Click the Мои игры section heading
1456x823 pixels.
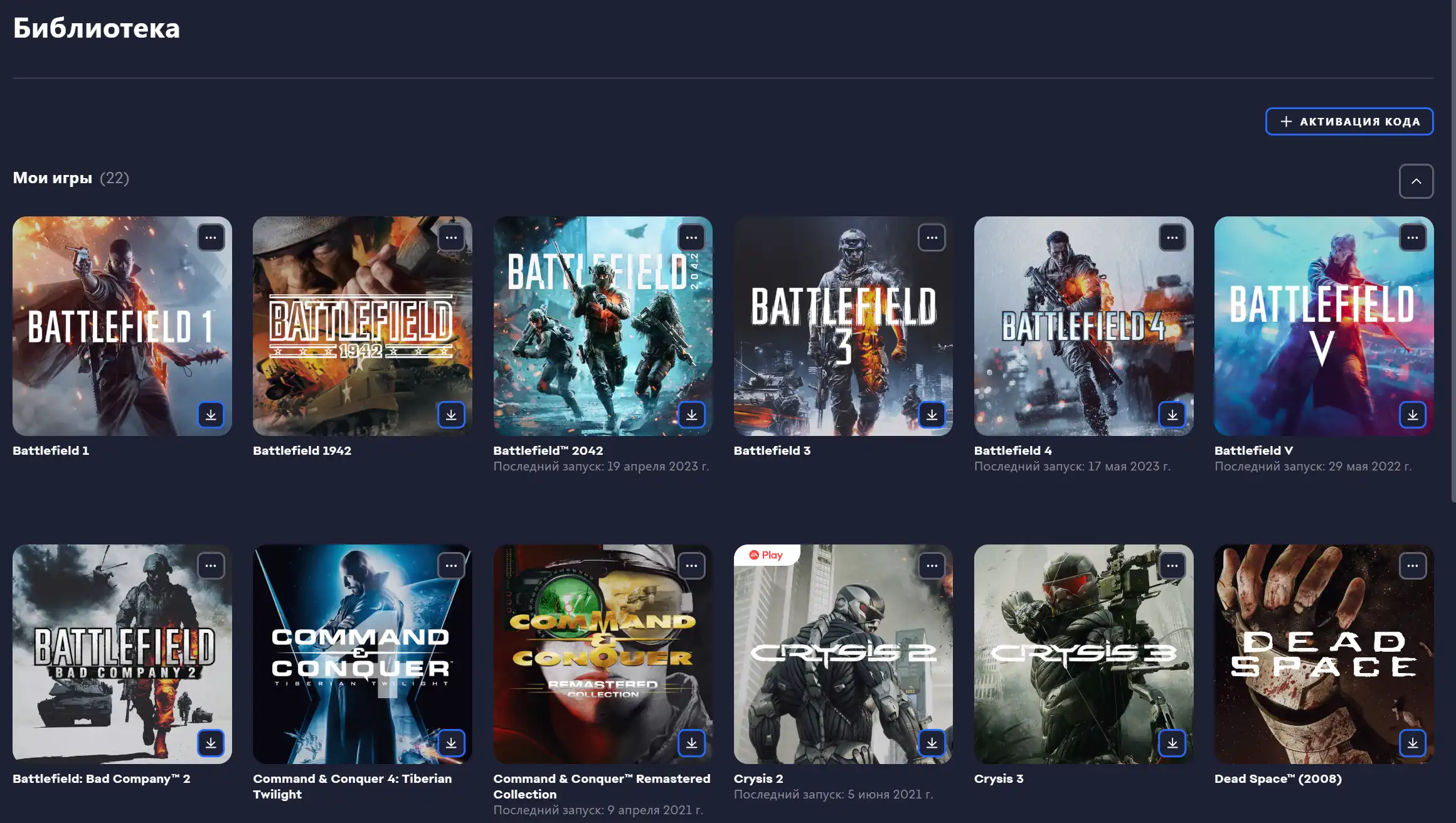point(53,178)
